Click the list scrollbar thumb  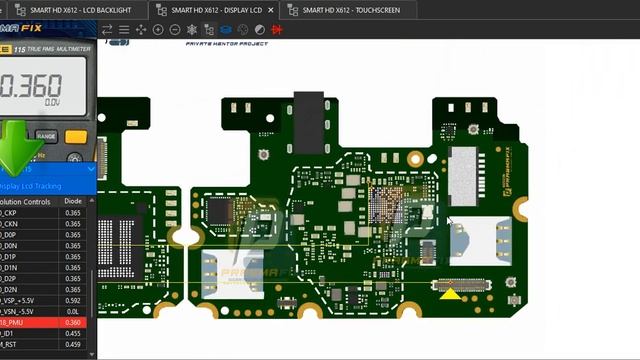click(x=92, y=293)
